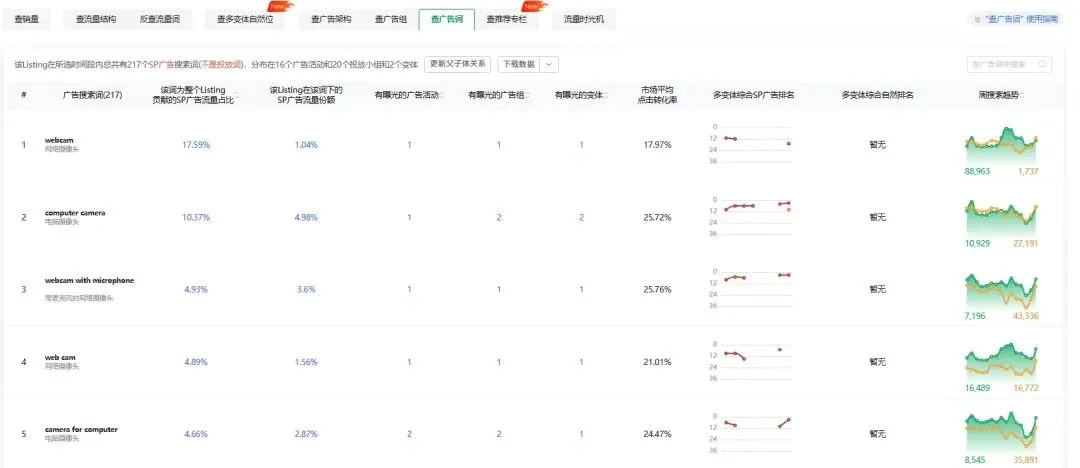
Task: Select the keyword "web cam" in row 4
Action: pyautogui.click(x=61, y=358)
